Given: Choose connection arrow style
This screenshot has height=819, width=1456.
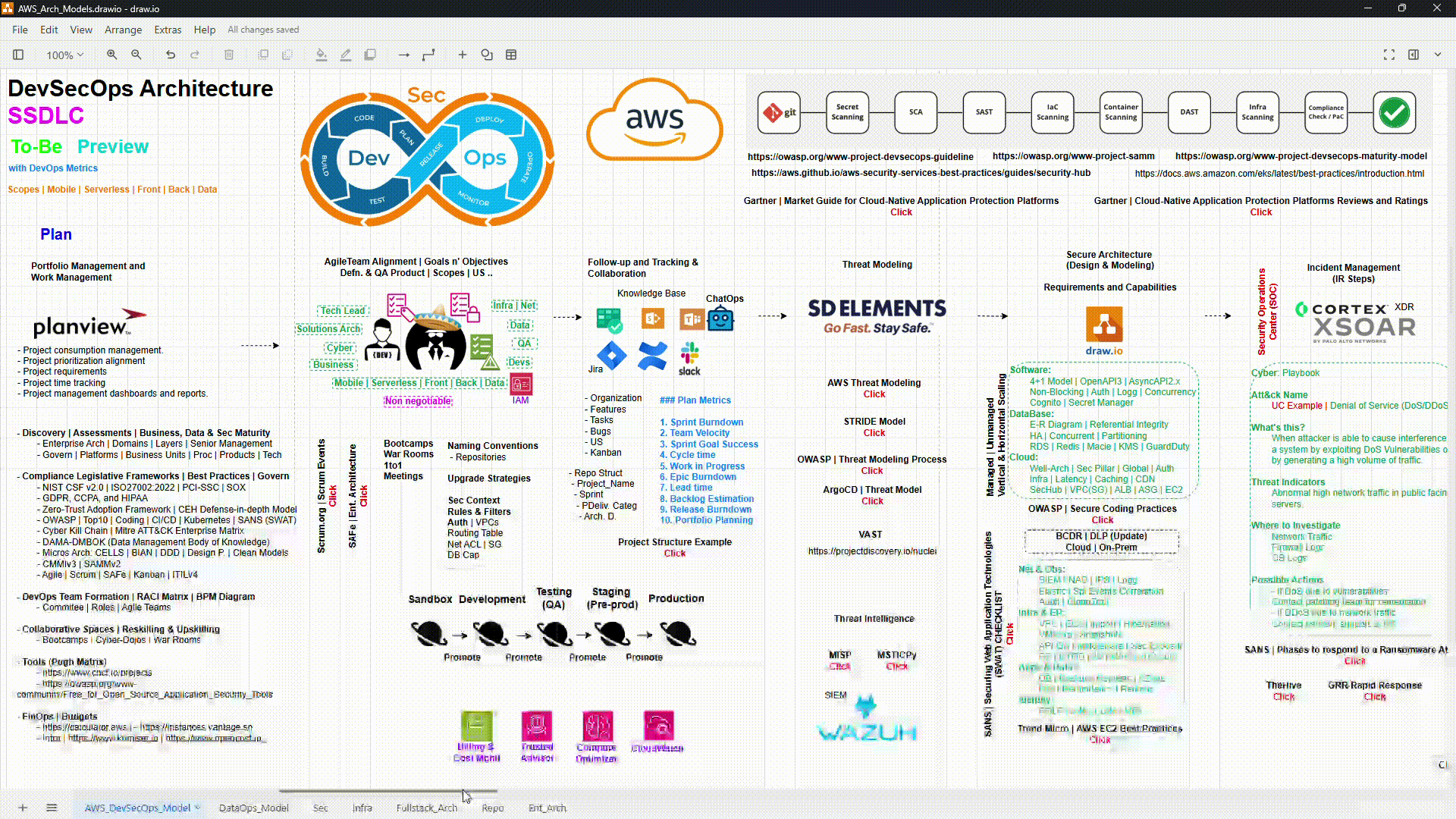Looking at the screenshot, I should 404,55.
